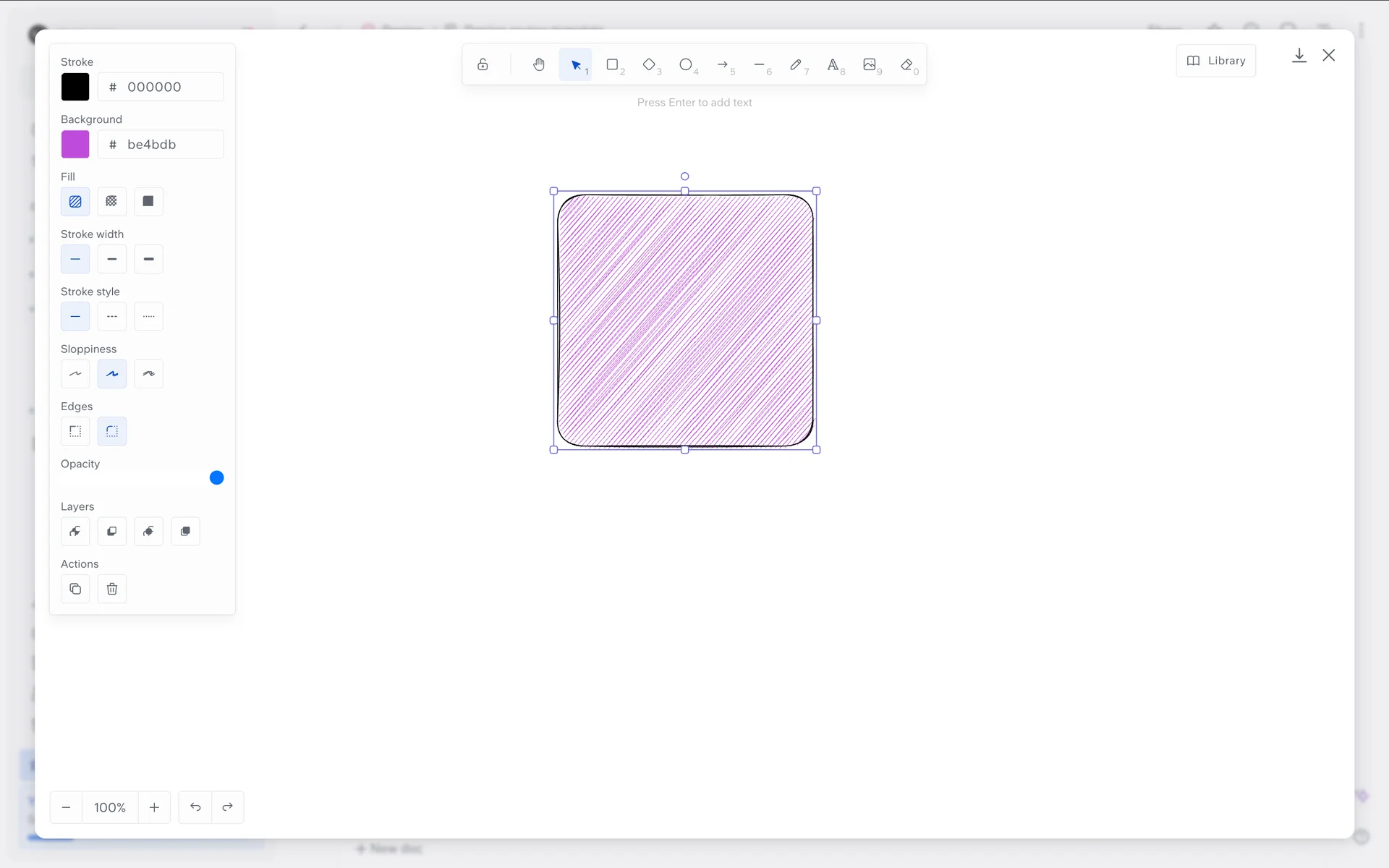Screen dimensions: 1389x868
Task: Select the Hand panning tool
Action: (538, 65)
